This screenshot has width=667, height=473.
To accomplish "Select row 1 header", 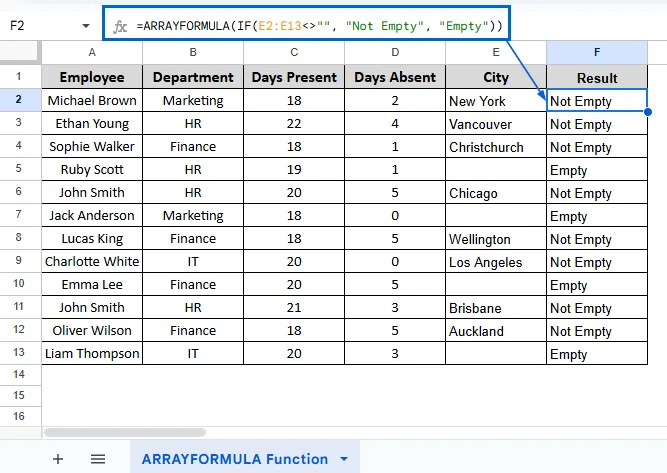I will tap(20, 77).
